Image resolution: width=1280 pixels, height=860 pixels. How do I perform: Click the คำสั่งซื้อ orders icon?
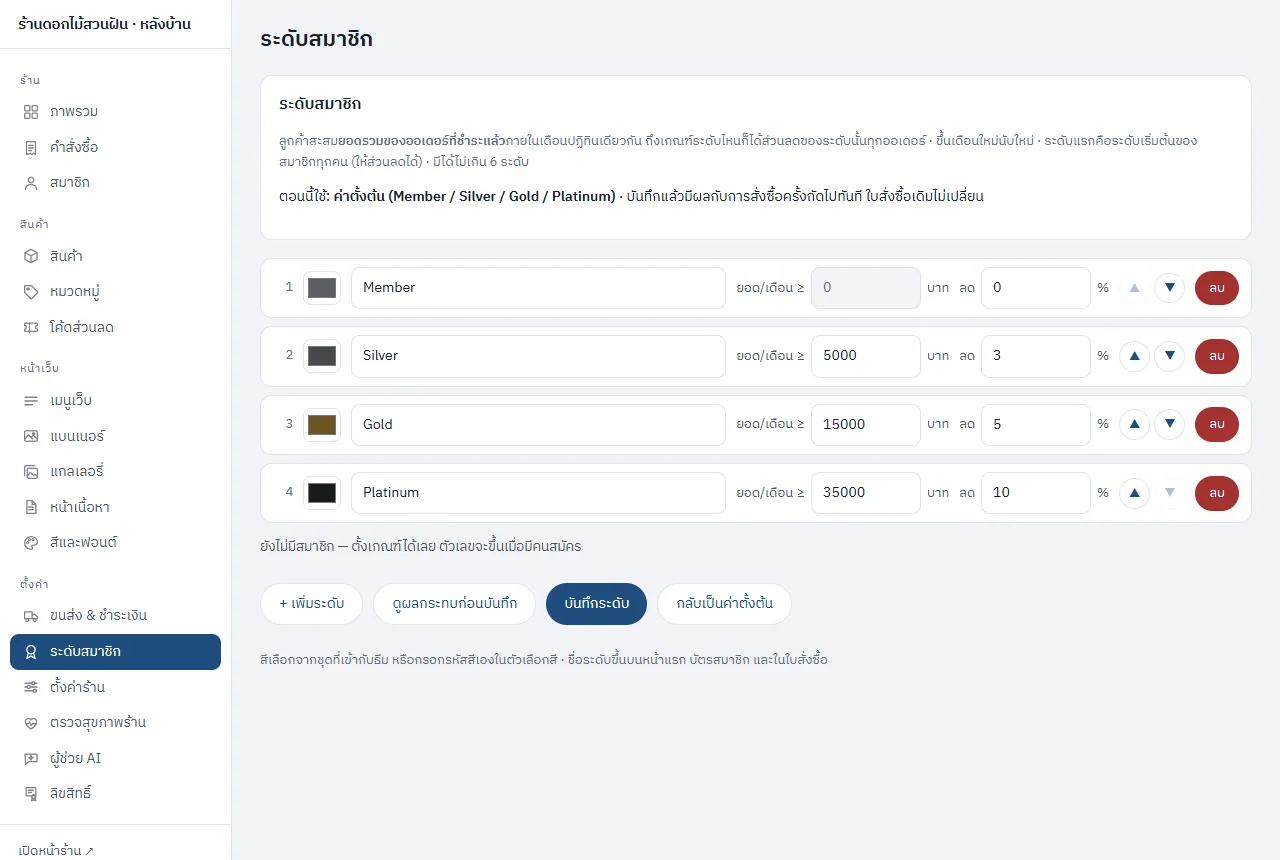pyautogui.click(x=31, y=147)
